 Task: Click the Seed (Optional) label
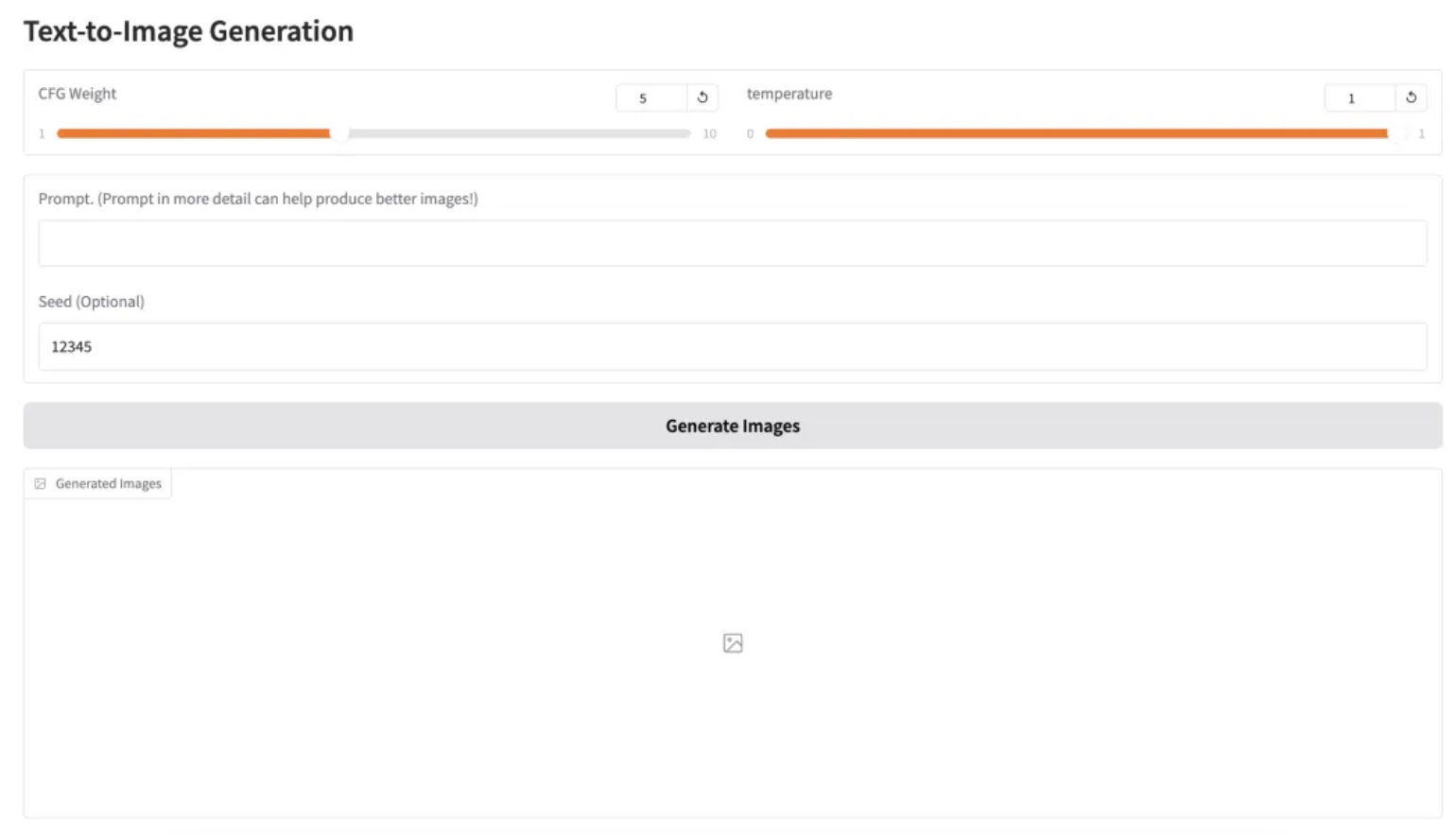pos(91,302)
